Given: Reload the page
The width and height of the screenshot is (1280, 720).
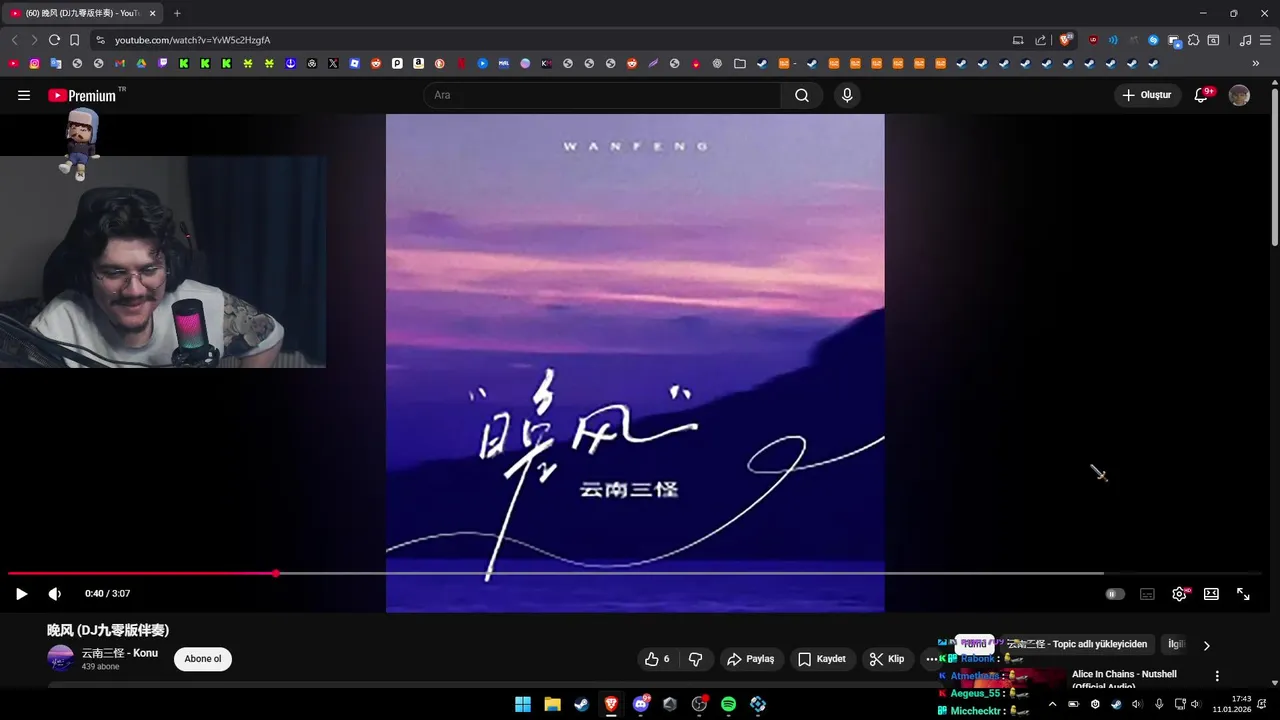Looking at the screenshot, I should click(x=54, y=40).
